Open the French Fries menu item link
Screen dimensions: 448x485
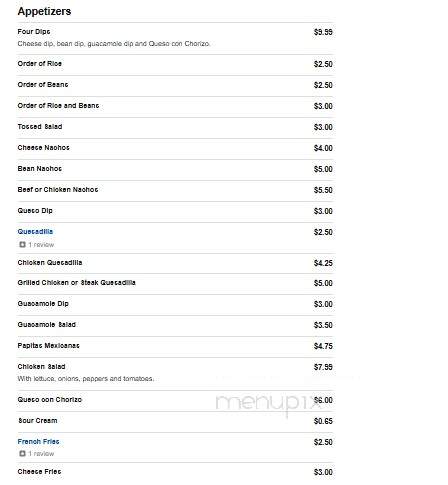[38, 442]
